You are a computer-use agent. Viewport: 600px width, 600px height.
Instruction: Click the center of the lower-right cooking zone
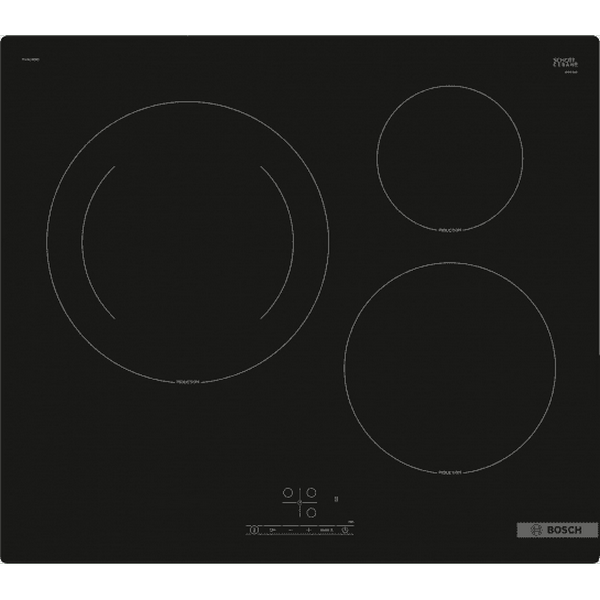point(450,367)
